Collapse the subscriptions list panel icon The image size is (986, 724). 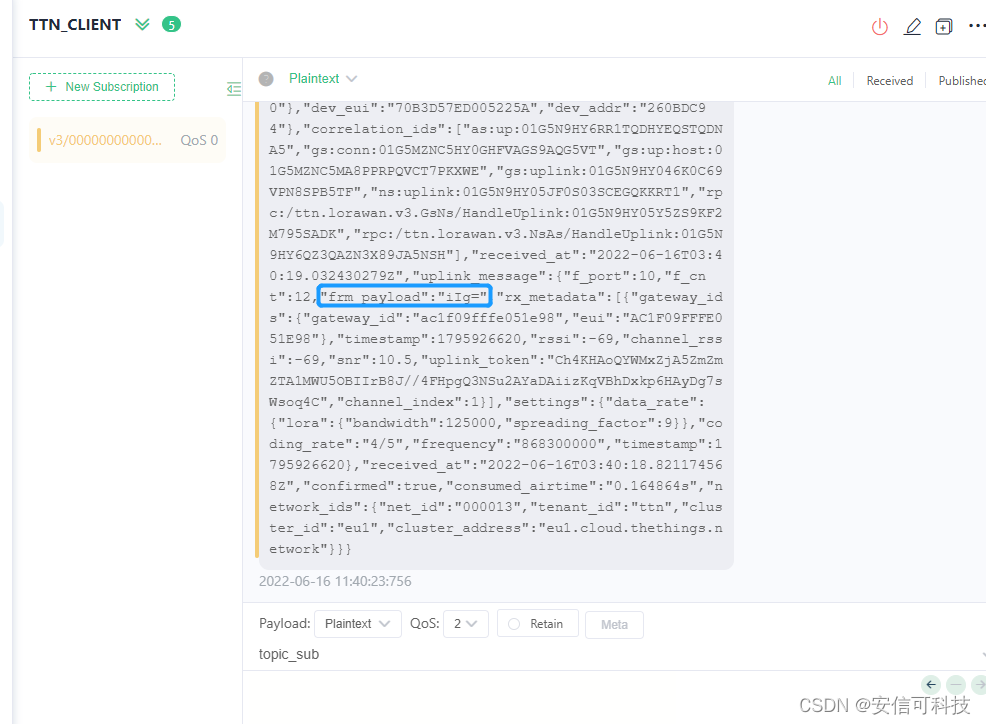coord(234,89)
